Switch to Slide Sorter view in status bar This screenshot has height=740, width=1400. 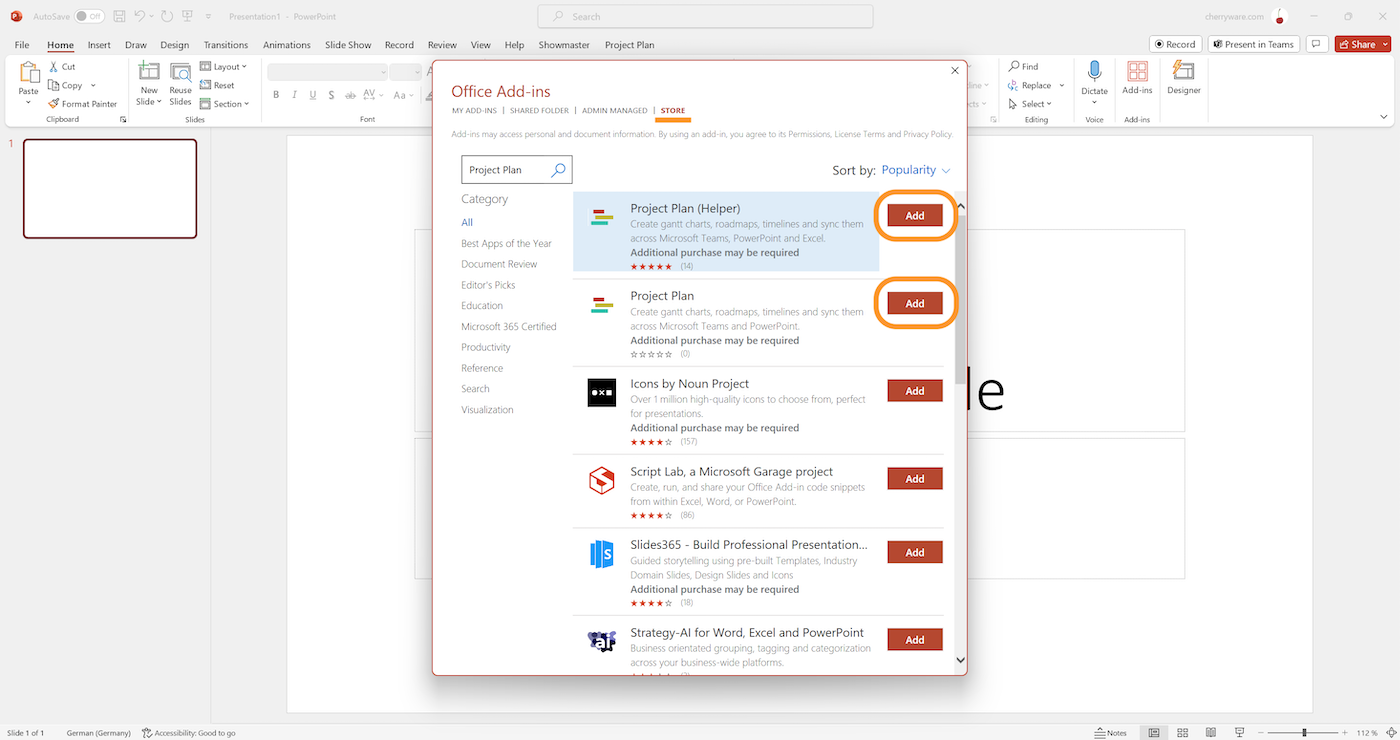(x=1182, y=732)
